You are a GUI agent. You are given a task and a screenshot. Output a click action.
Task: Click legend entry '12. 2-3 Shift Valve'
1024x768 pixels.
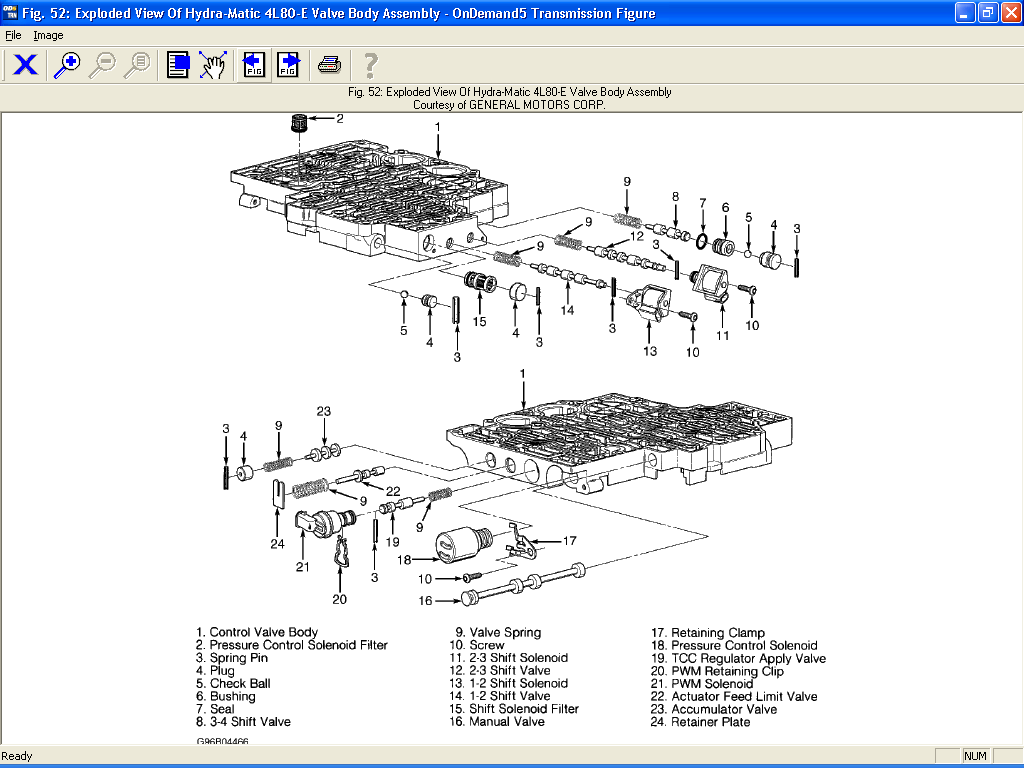[500, 671]
